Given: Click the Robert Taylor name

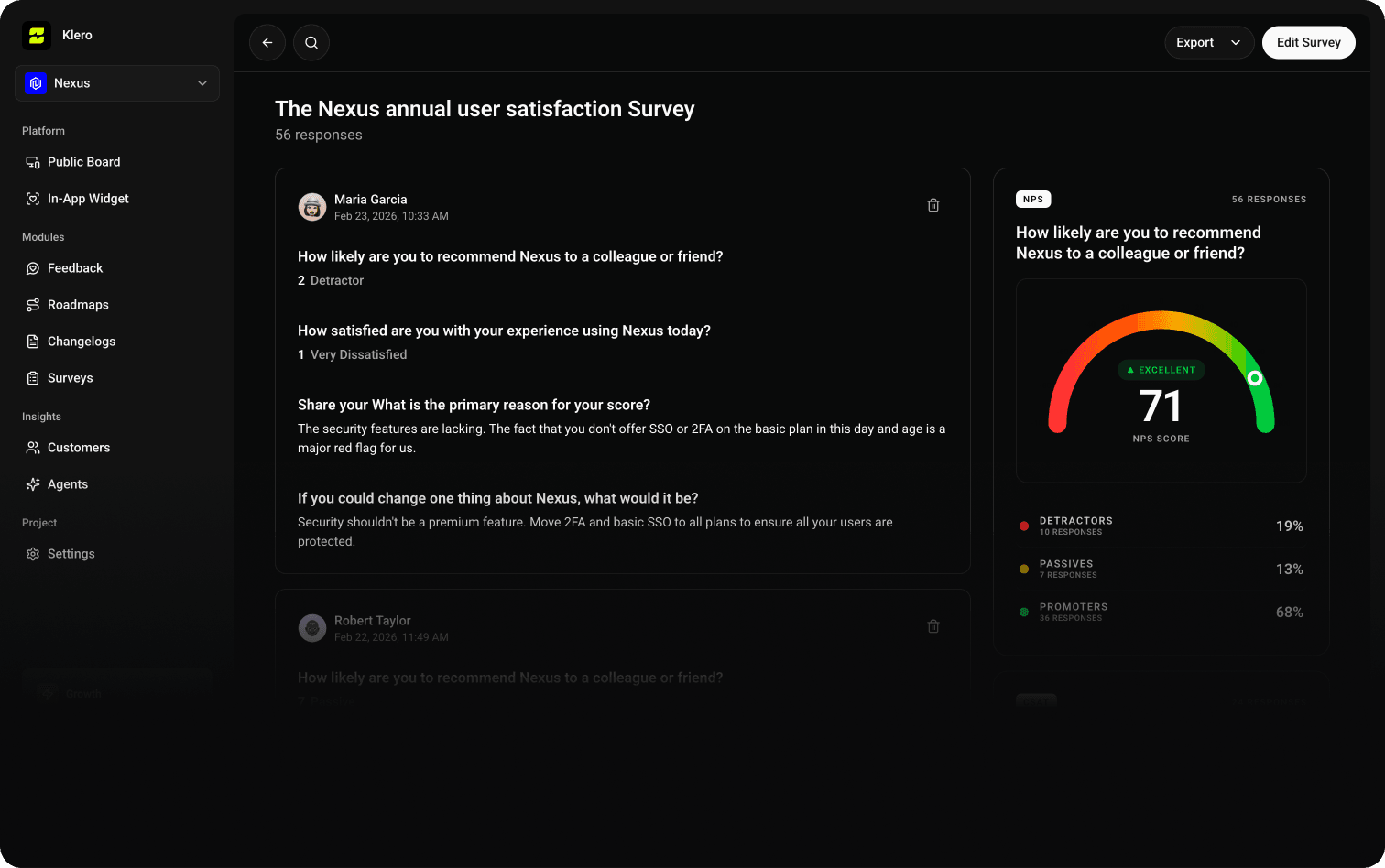Looking at the screenshot, I should 373,621.
